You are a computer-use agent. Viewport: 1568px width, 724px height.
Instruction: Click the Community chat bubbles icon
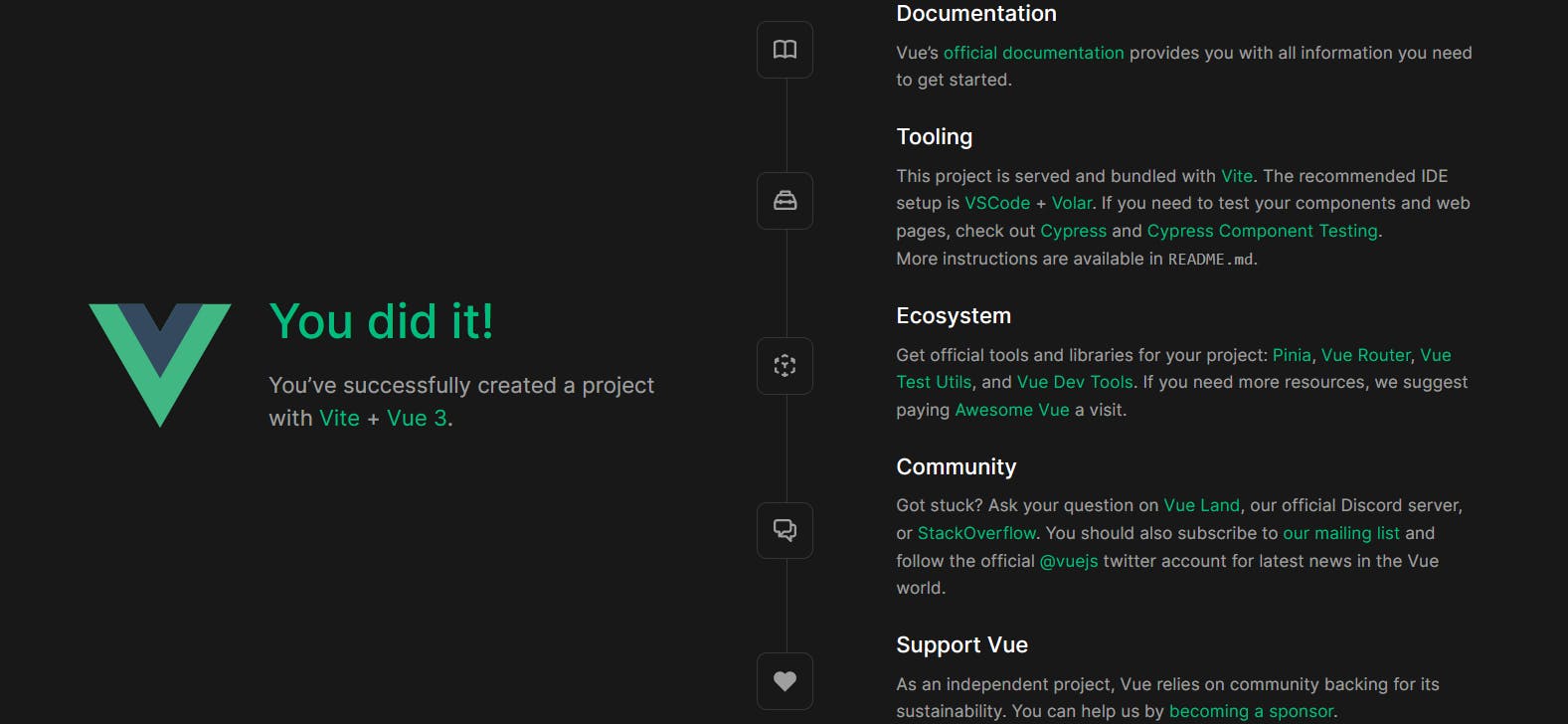click(784, 530)
